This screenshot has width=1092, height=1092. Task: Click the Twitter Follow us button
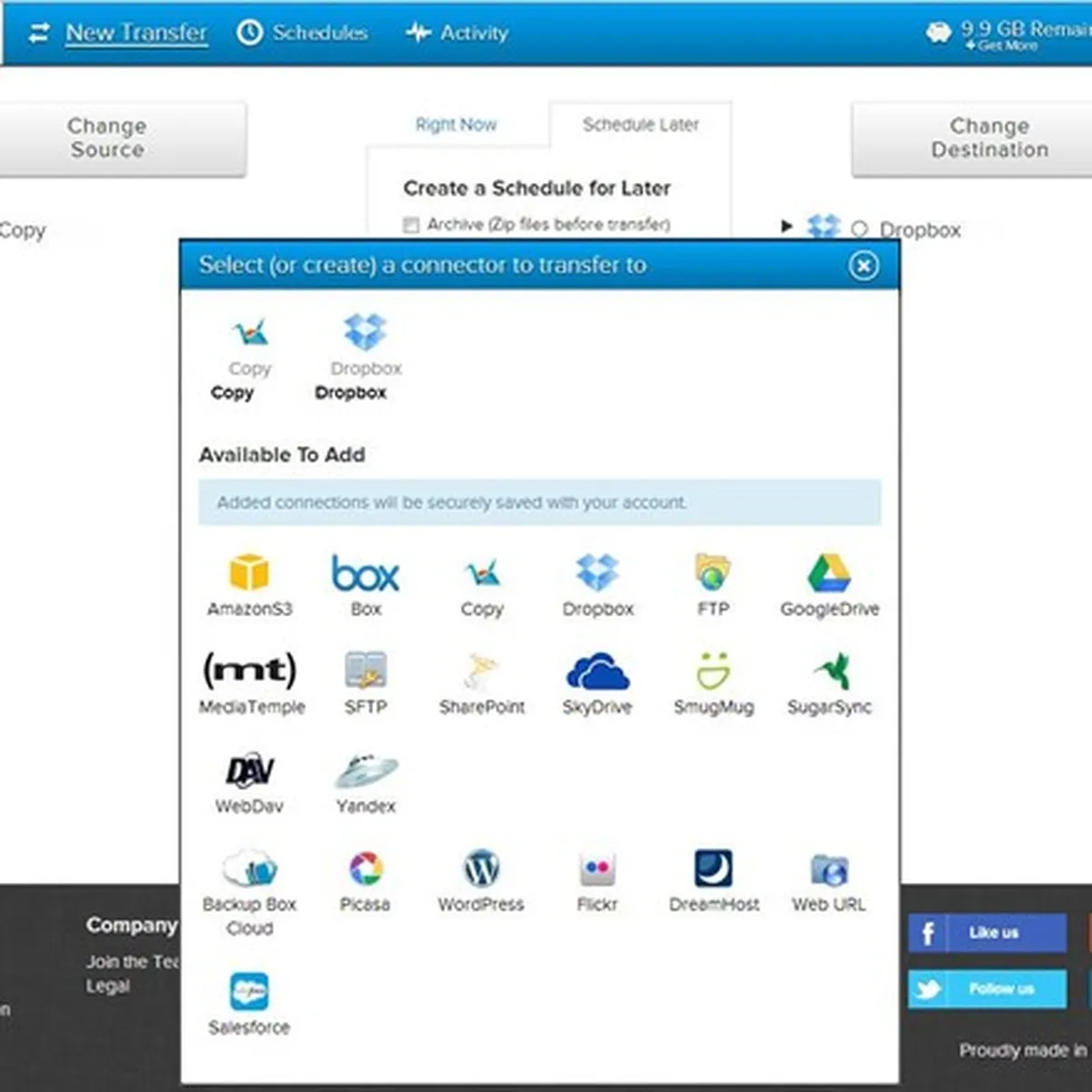986,988
